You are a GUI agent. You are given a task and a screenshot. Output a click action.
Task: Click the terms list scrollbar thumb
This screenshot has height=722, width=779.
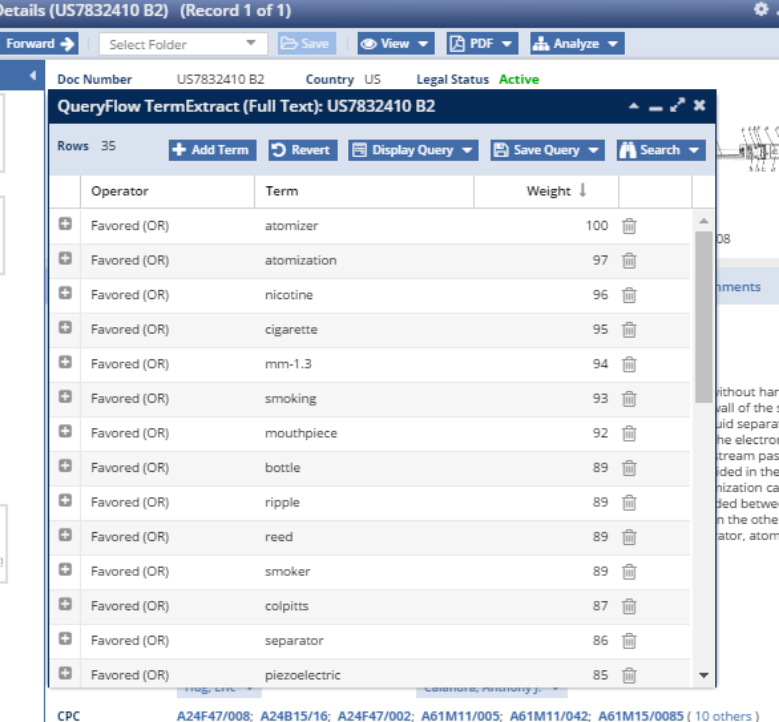coord(703,317)
